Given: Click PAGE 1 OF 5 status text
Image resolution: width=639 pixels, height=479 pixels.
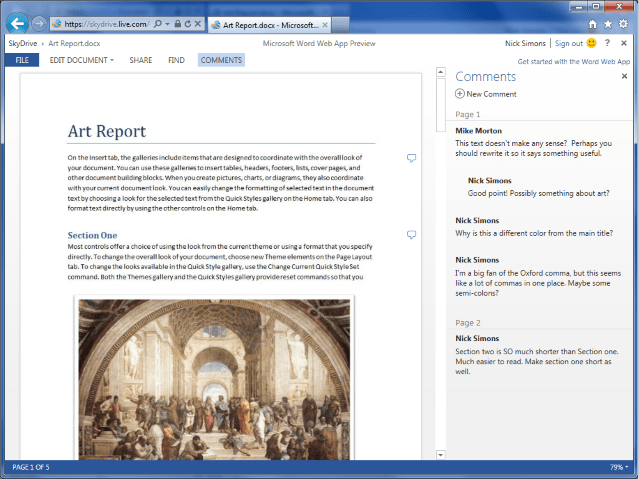Looking at the screenshot, I should pyautogui.click(x=31, y=467).
